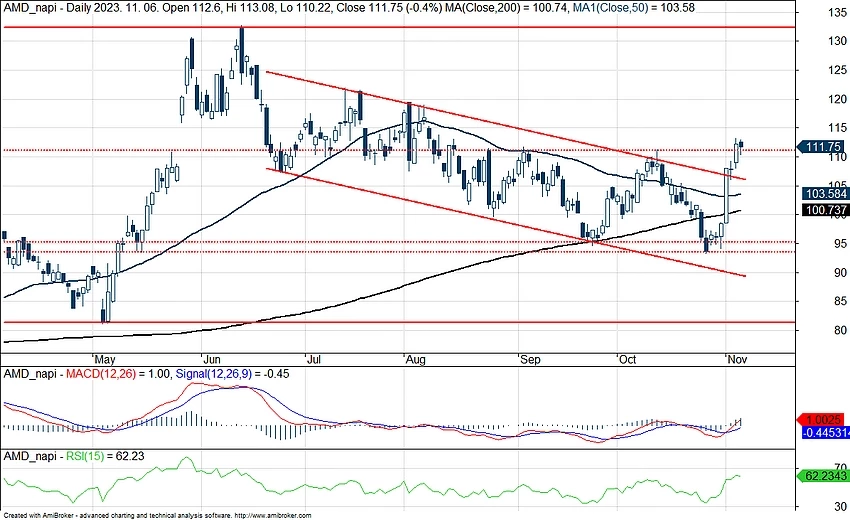Click the MA1(Close,50) = 103.58 title text
This screenshot has width=850, height=520.
(x=634, y=8)
